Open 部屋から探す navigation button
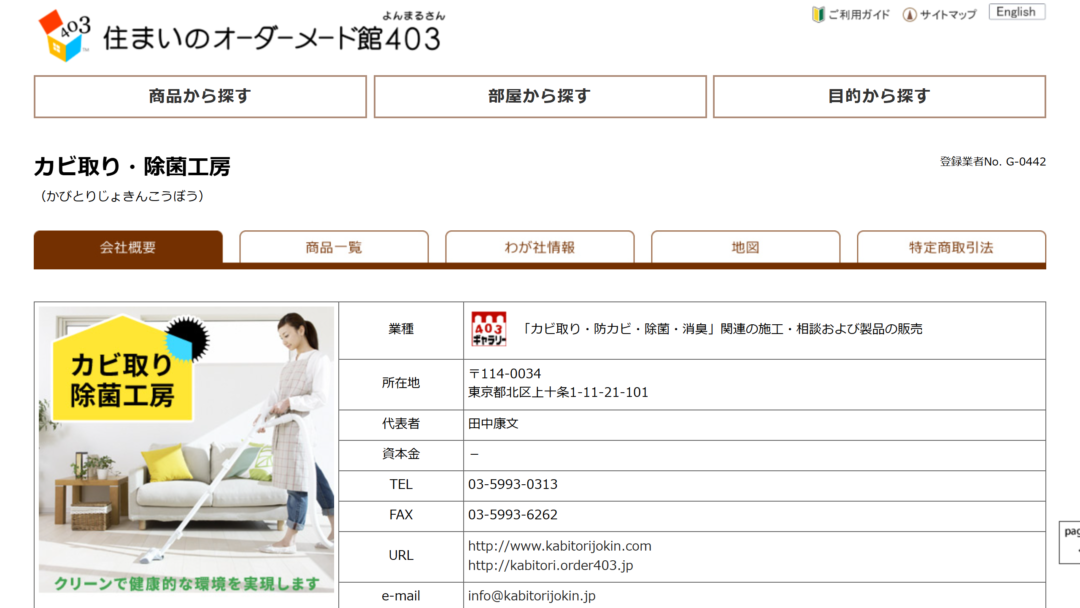1080x608 pixels. point(540,96)
